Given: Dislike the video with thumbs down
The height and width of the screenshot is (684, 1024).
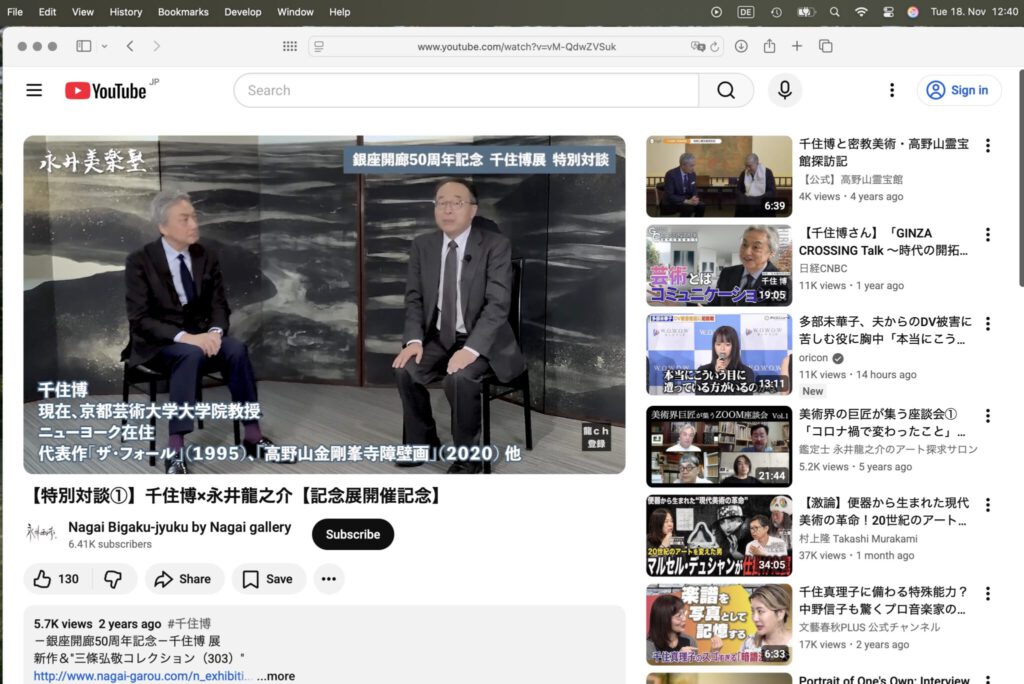Looking at the screenshot, I should coord(114,579).
